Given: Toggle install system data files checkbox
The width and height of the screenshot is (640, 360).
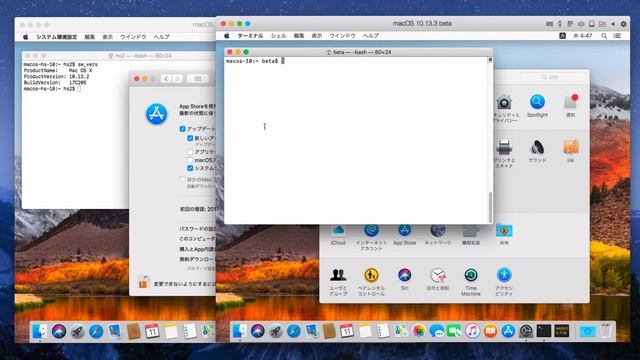Looking at the screenshot, I should [190, 168].
